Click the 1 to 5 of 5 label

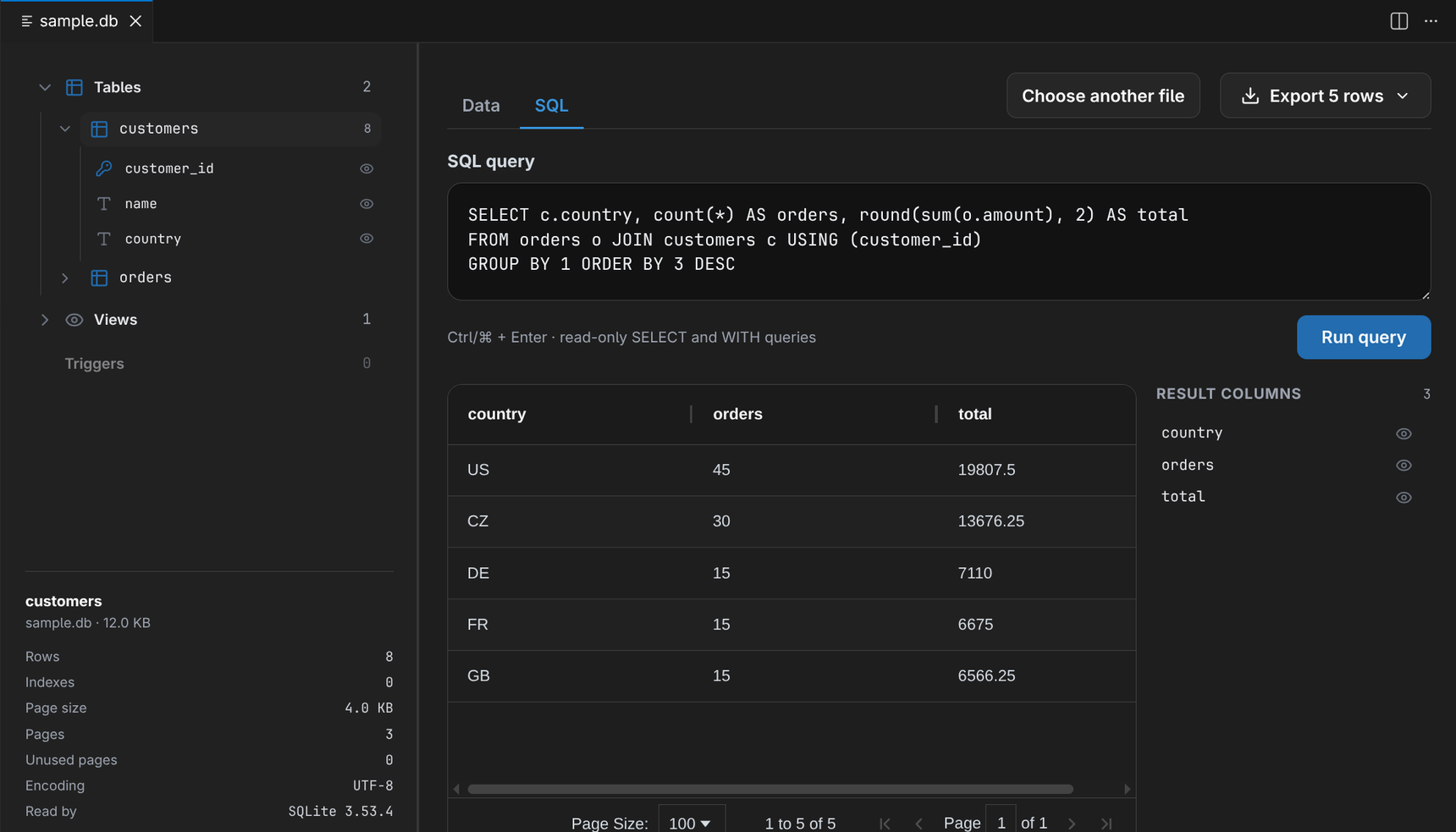pos(800,824)
